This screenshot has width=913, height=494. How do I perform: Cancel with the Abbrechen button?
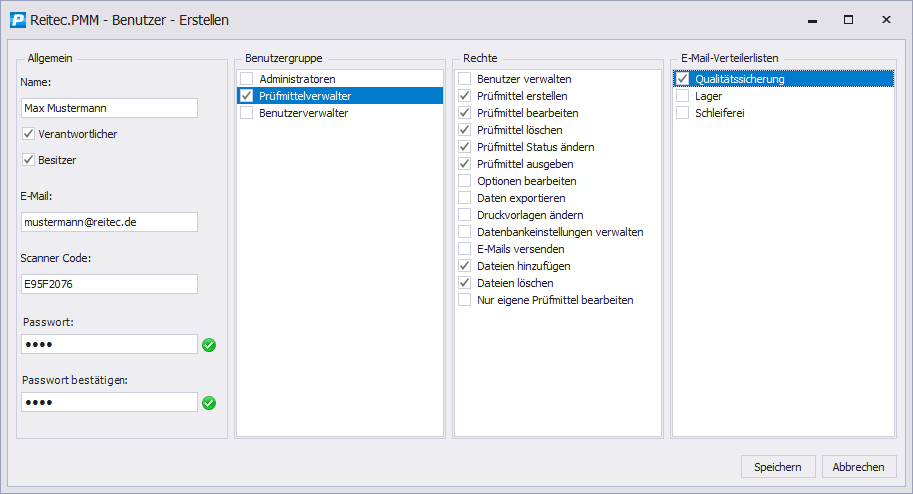click(x=859, y=467)
